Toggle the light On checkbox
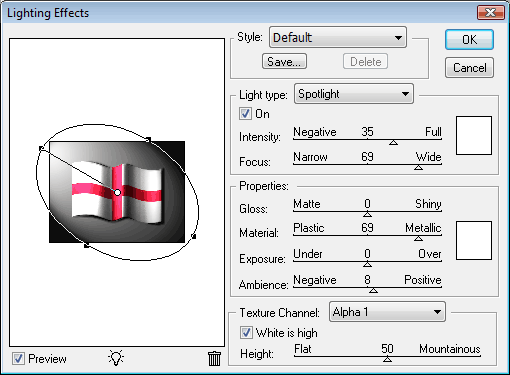The height and width of the screenshot is (375, 510). coord(245,114)
